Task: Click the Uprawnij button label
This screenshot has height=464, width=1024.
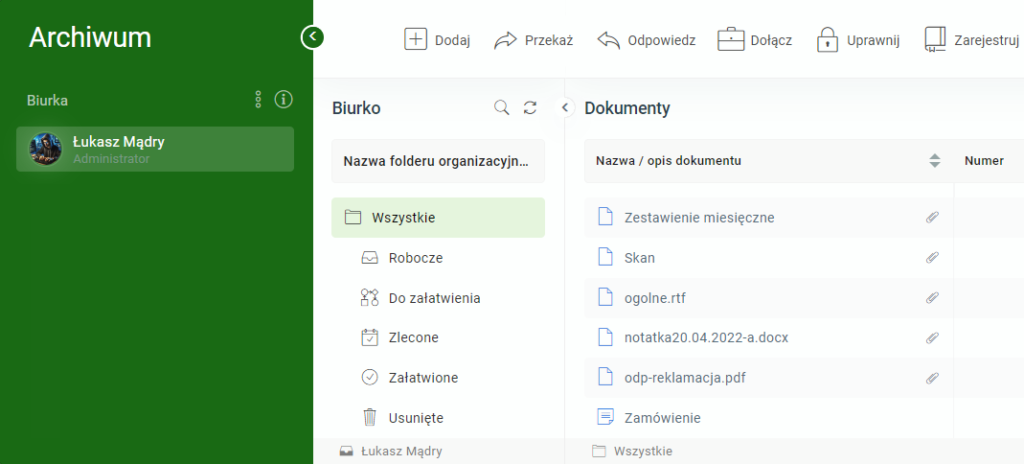Action: pyautogui.click(x=873, y=41)
